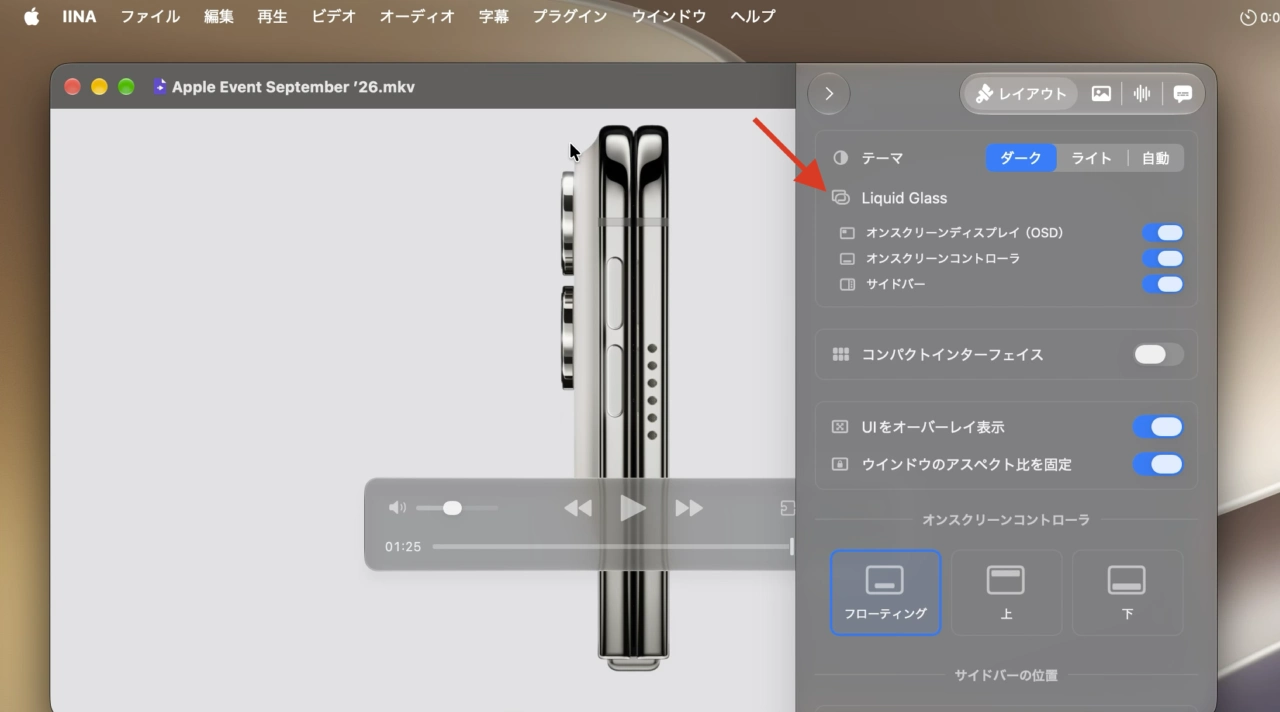
Task: Open the プラグイン menu
Action: [x=570, y=17]
